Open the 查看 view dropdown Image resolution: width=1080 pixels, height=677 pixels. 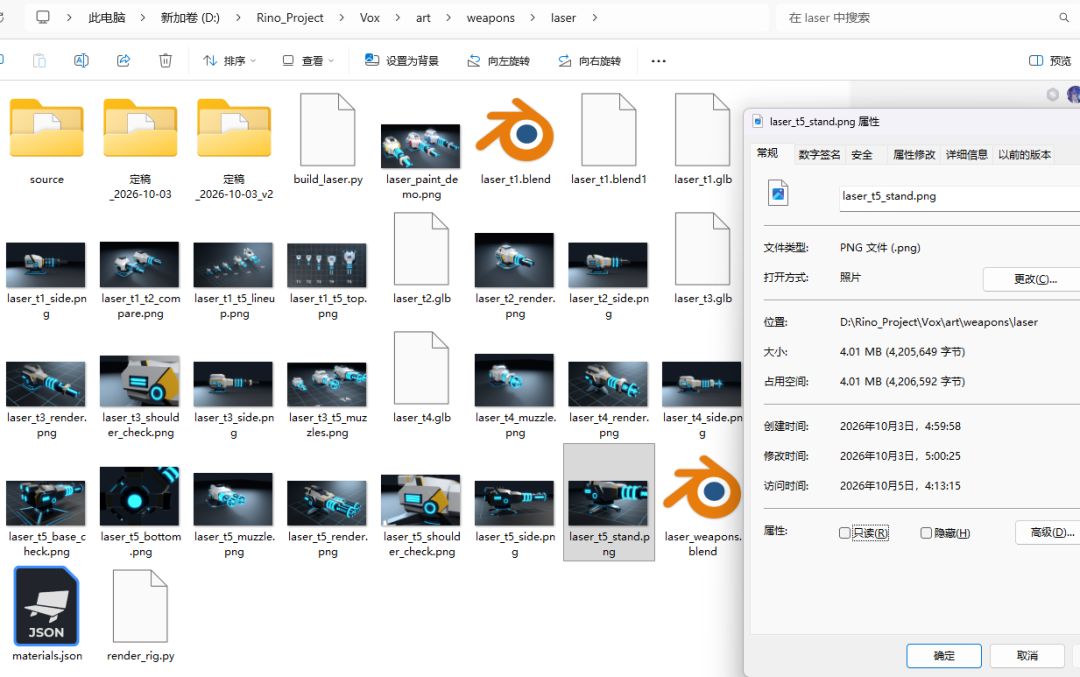click(x=308, y=61)
